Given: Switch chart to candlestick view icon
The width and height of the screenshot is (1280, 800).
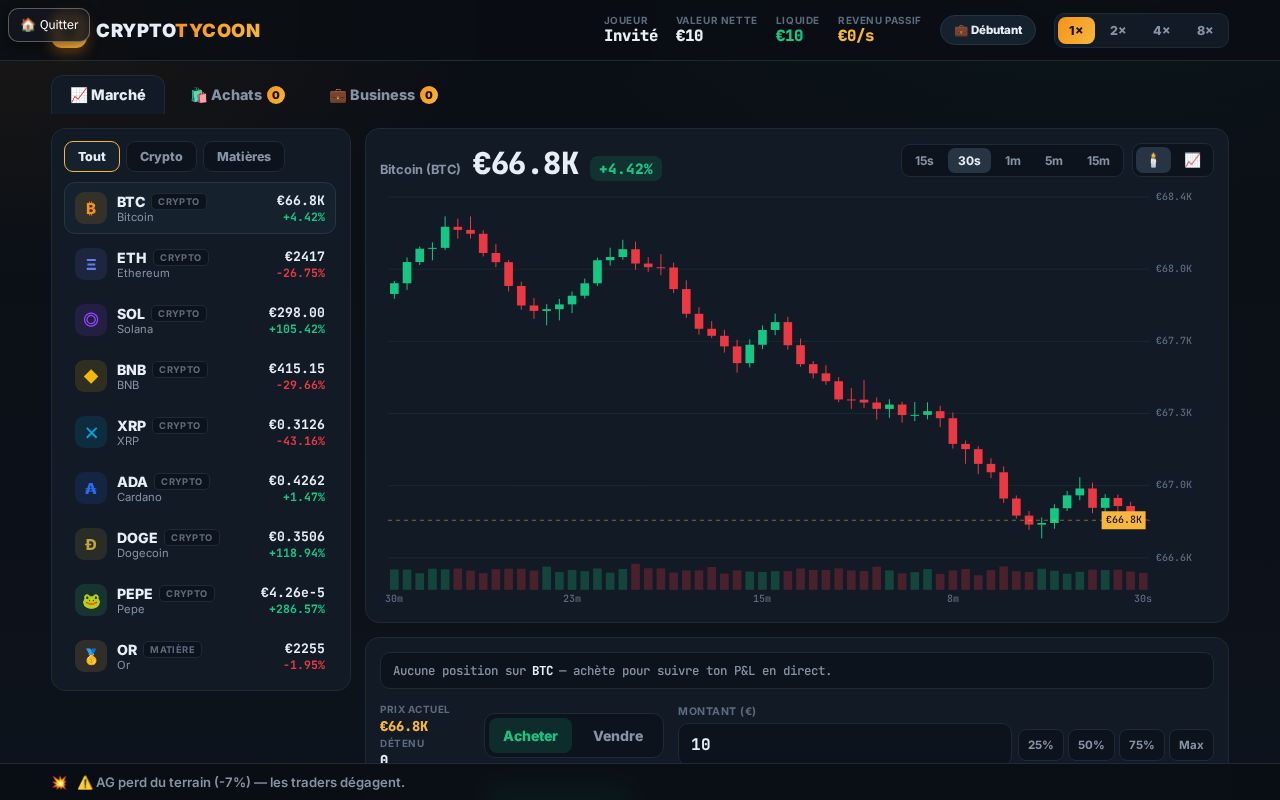Looking at the screenshot, I should [1153, 160].
